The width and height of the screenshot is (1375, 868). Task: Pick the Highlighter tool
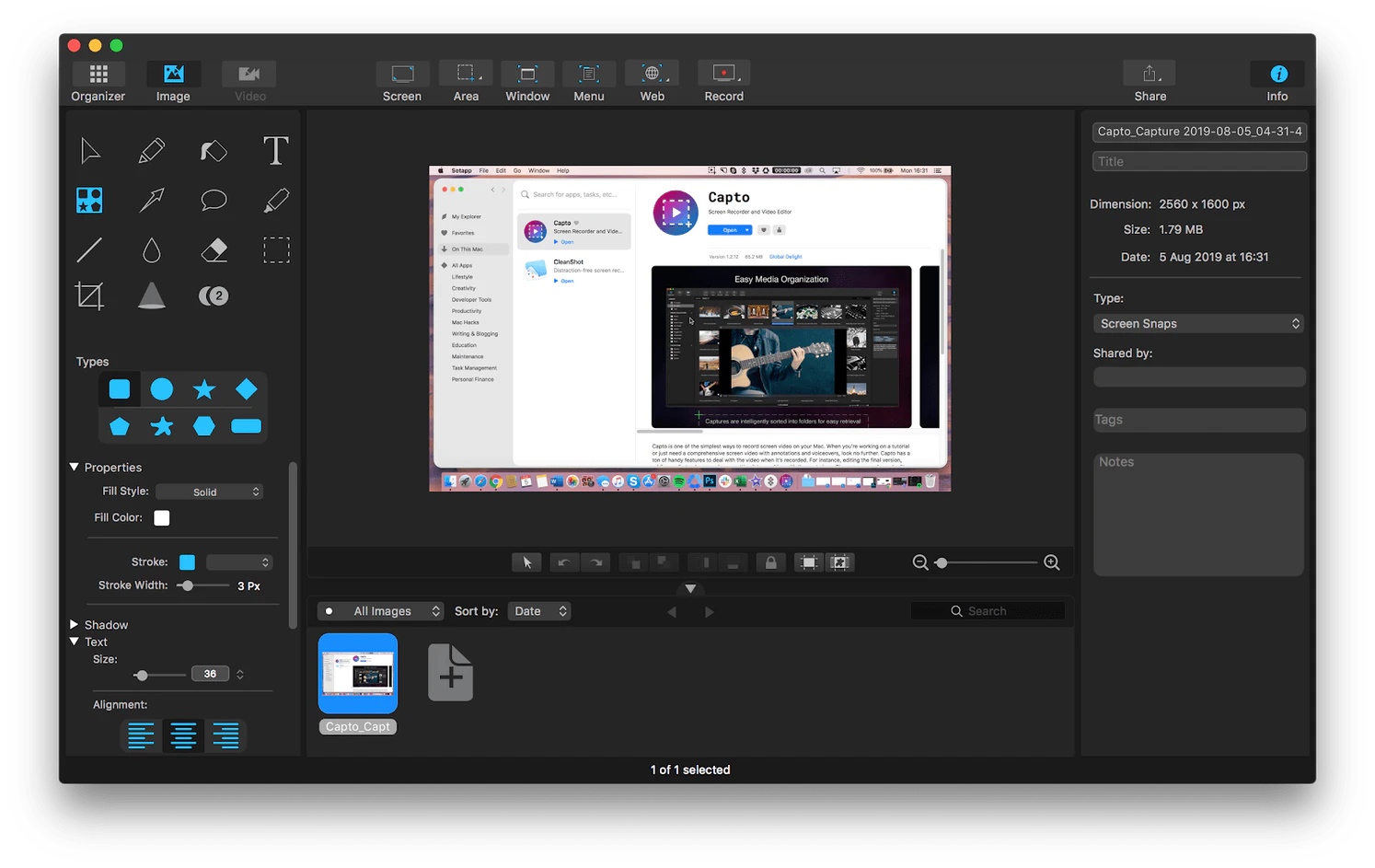275,200
